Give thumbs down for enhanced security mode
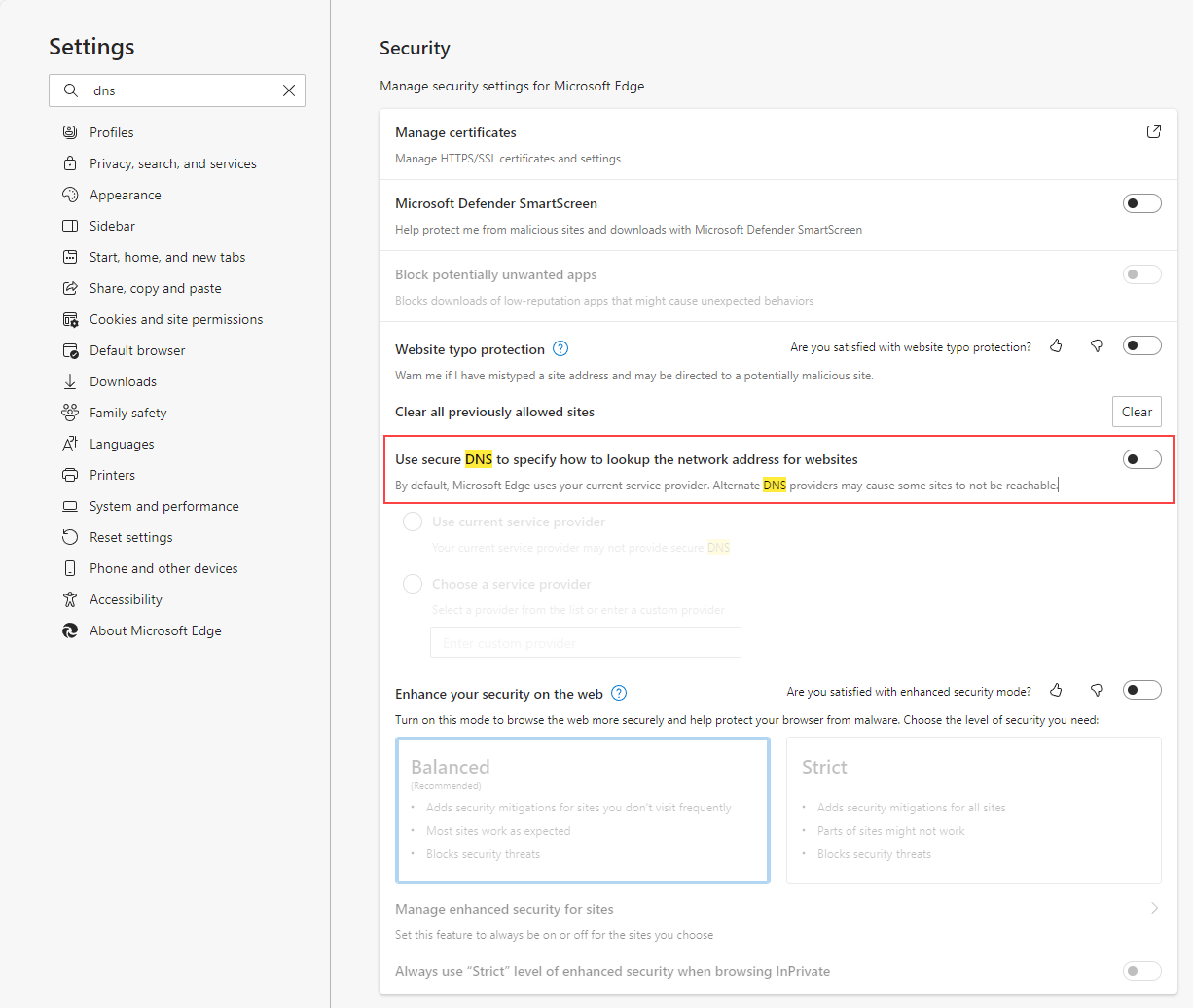Screen dimensions: 1193x1008 [x=1097, y=690]
